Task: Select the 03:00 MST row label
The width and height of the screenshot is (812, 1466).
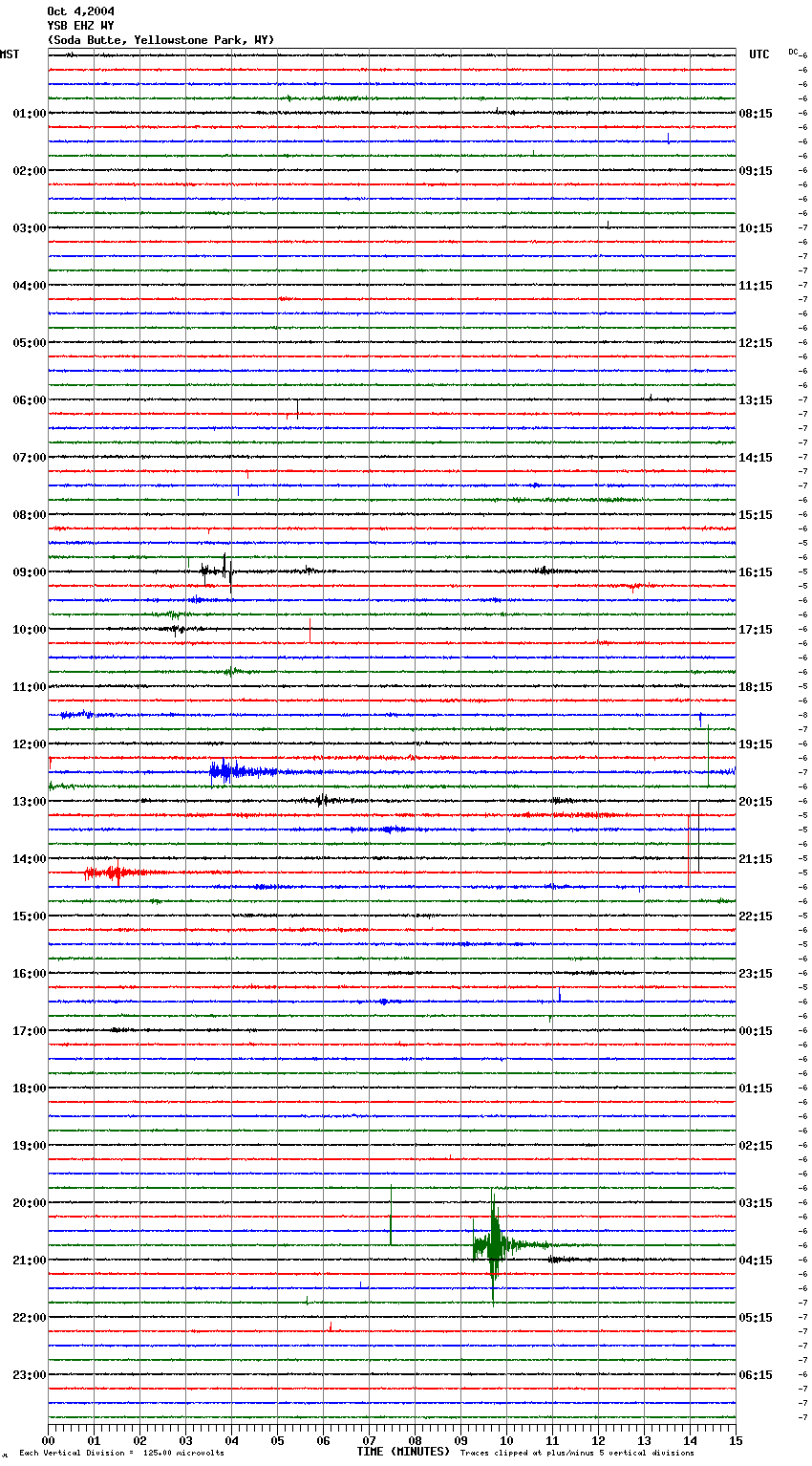Action: 29,228
